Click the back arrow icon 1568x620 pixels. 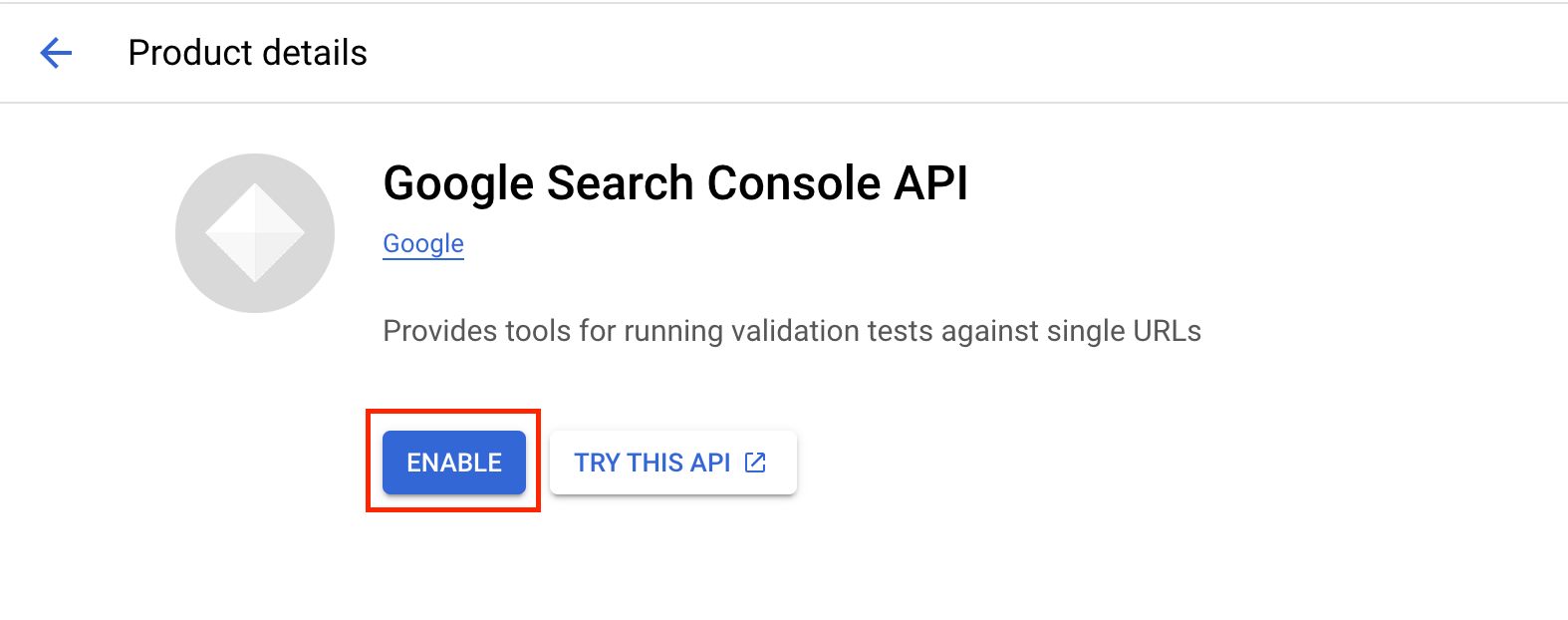click(x=56, y=53)
